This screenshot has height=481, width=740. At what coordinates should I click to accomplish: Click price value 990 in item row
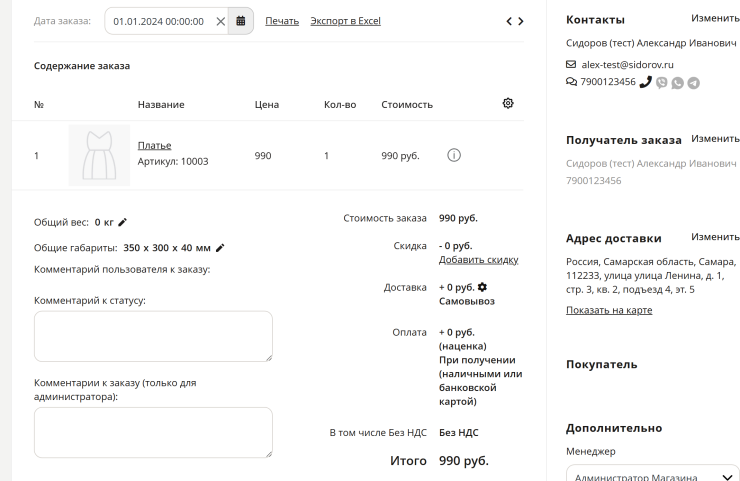pyautogui.click(x=263, y=156)
